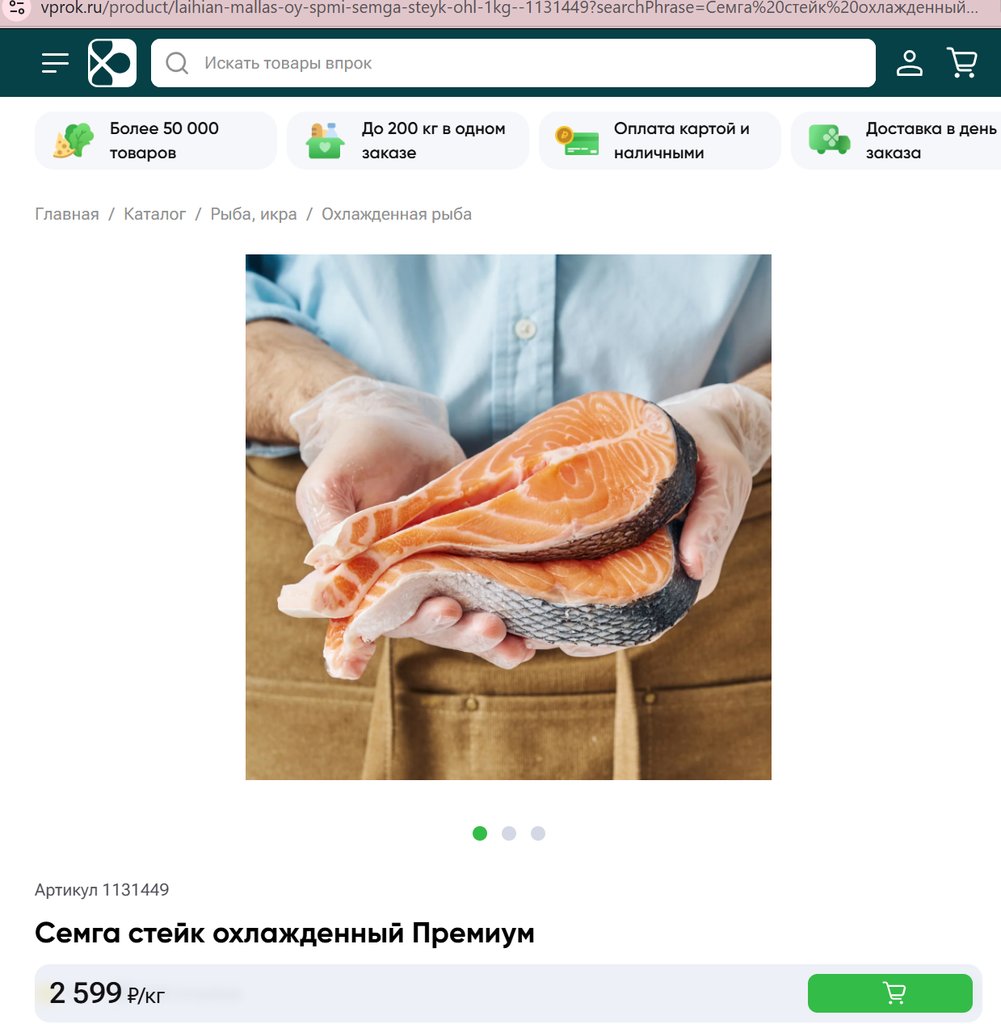1001x1024 pixels.
Task: Click the search magnifier icon
Action: click(x=177, y=63)
